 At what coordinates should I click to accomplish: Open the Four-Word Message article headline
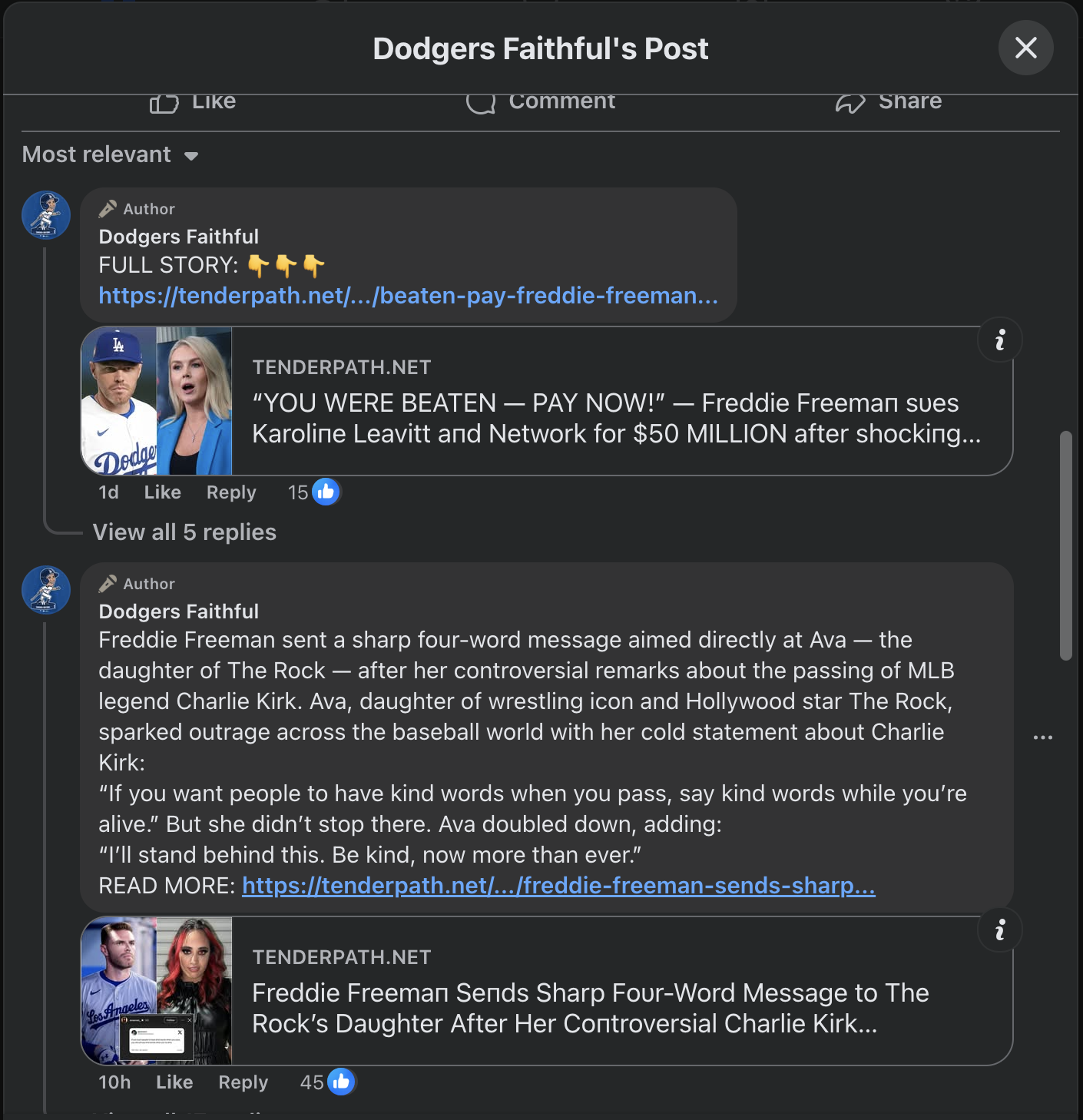(590, 1009)
